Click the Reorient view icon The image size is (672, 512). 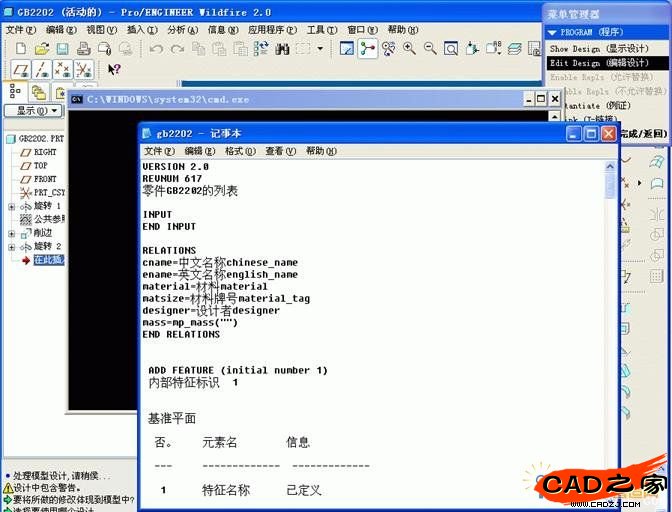tap(472, 48)
